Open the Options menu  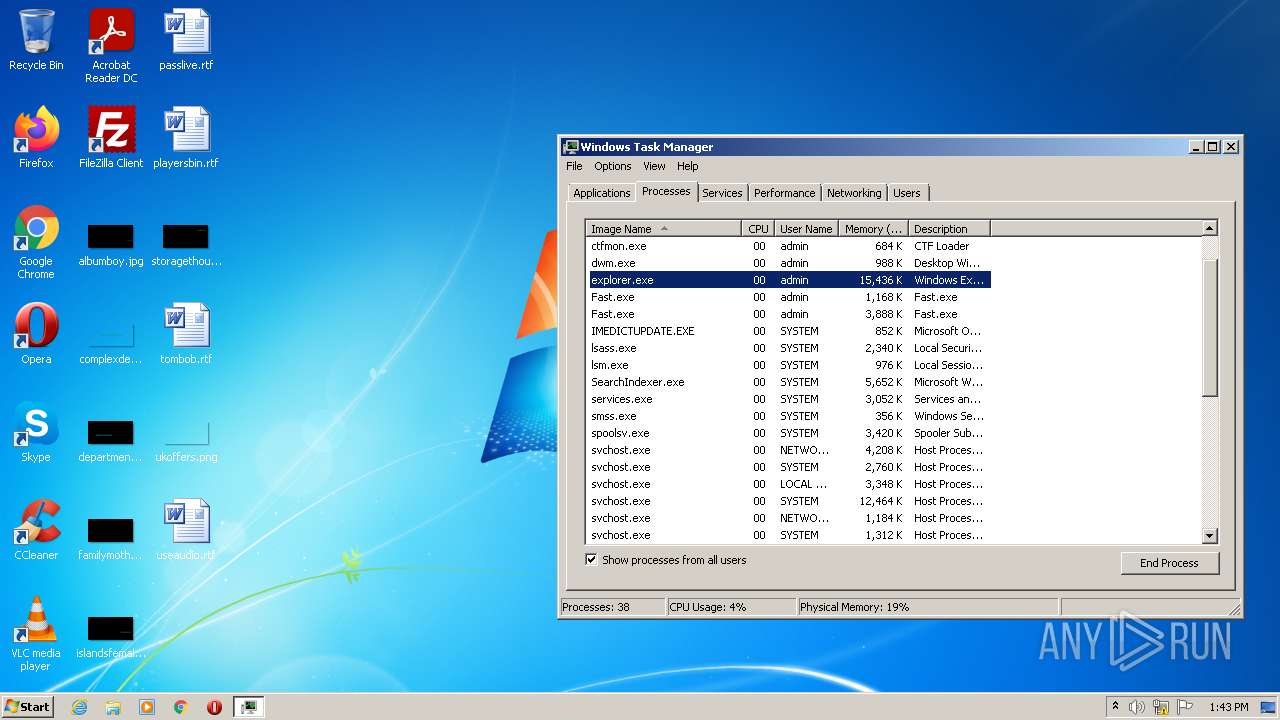[x=612, y=166]
